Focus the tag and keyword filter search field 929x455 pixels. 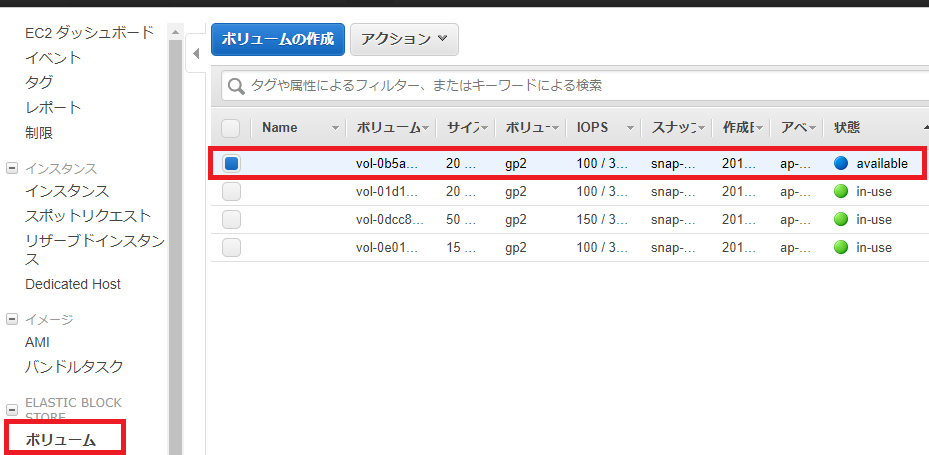pyautogui.click(x=575, y=86)
